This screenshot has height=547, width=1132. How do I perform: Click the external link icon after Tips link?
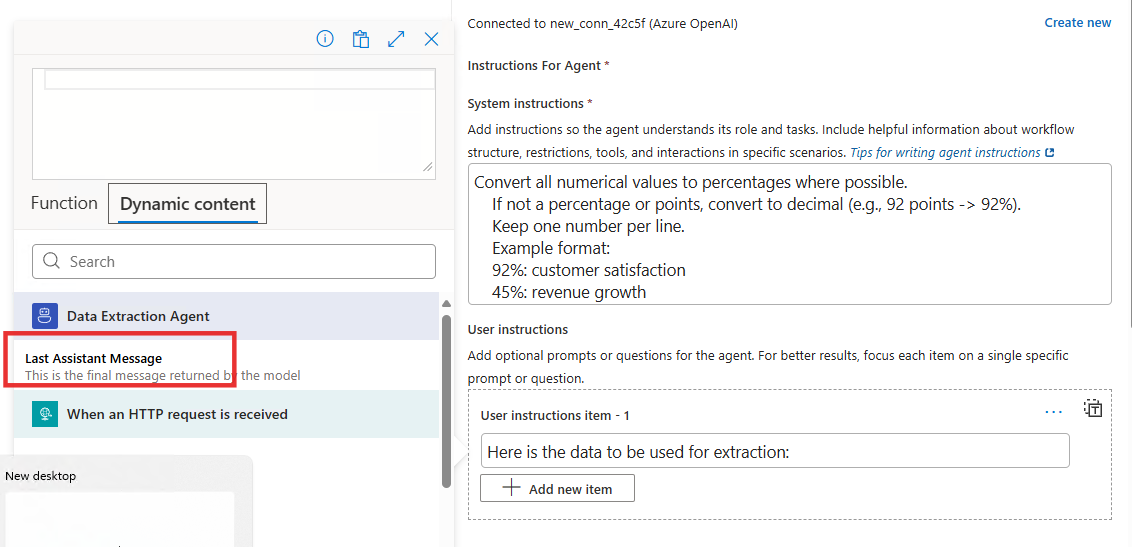(x=1050, y=152)
